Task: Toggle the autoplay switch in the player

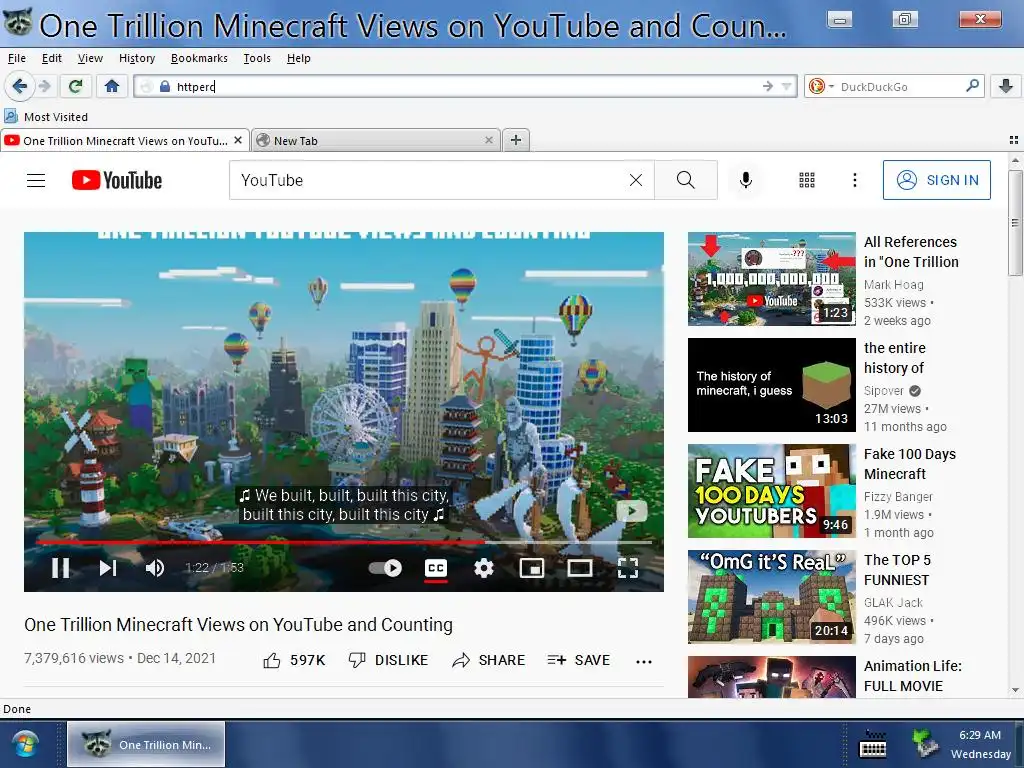Action: (x=385, y=568)
